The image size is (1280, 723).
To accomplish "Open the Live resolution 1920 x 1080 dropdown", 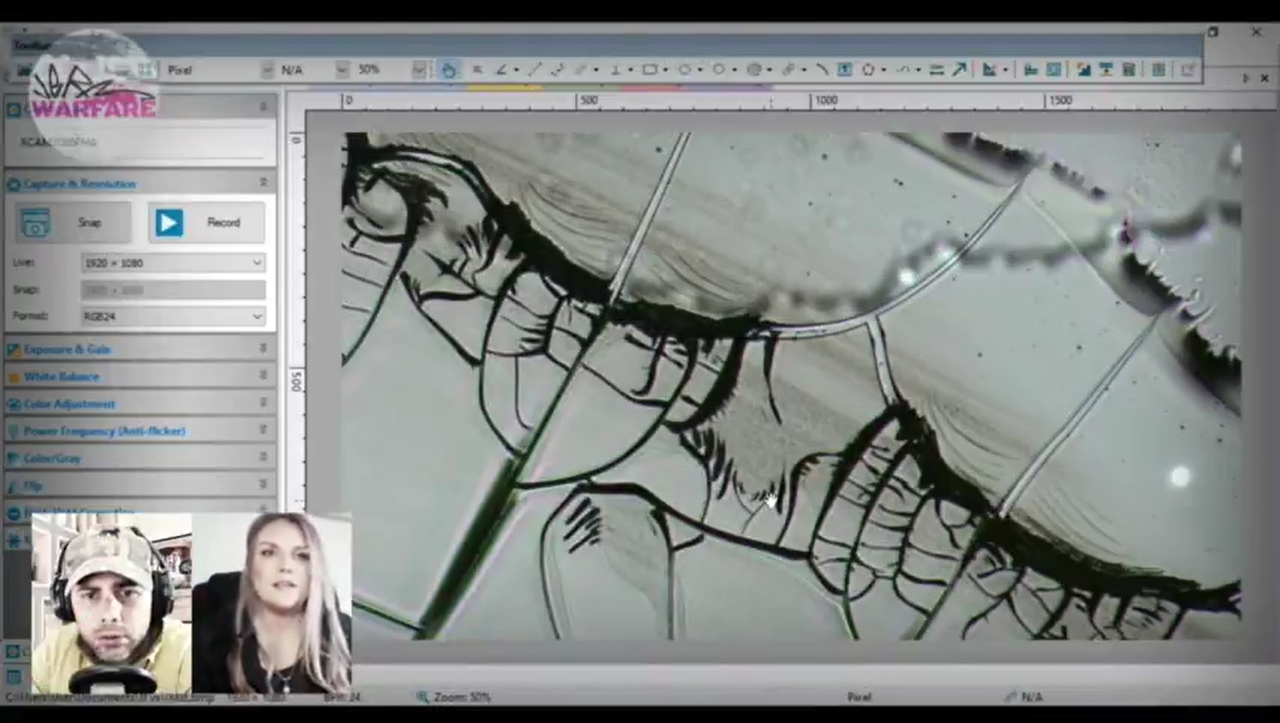I will pyautogui.click(x=173, y=262).
